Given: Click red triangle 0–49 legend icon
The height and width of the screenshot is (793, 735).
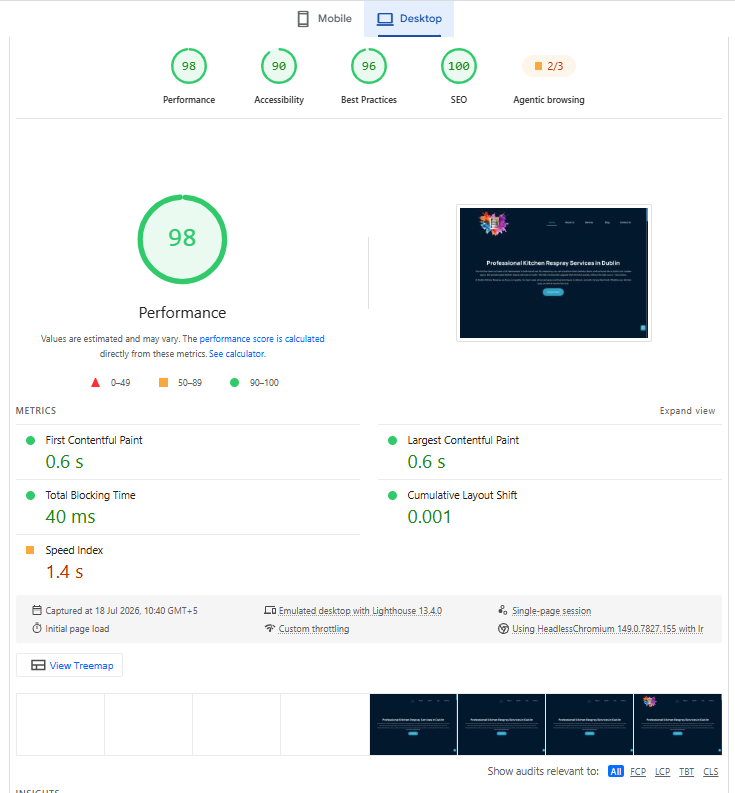Looking at the screenshot, I should [x=95, y=383].
